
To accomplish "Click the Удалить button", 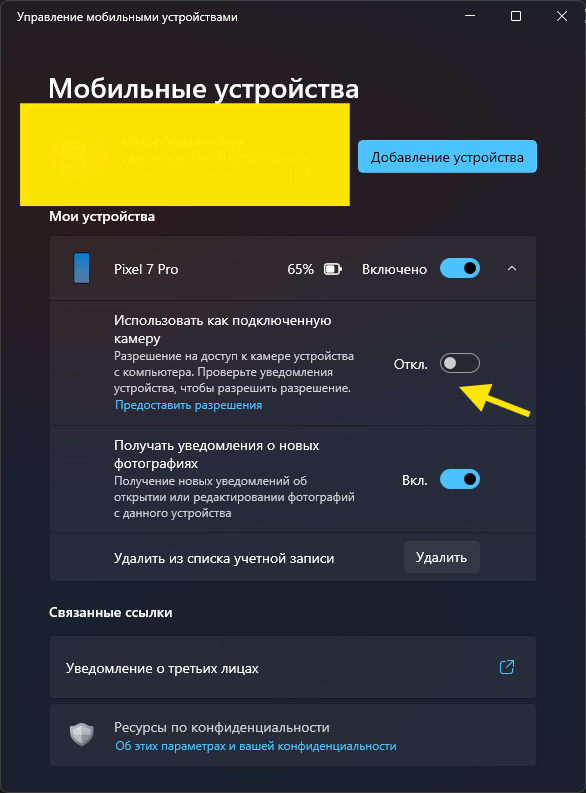I will (x=441, y=557).
